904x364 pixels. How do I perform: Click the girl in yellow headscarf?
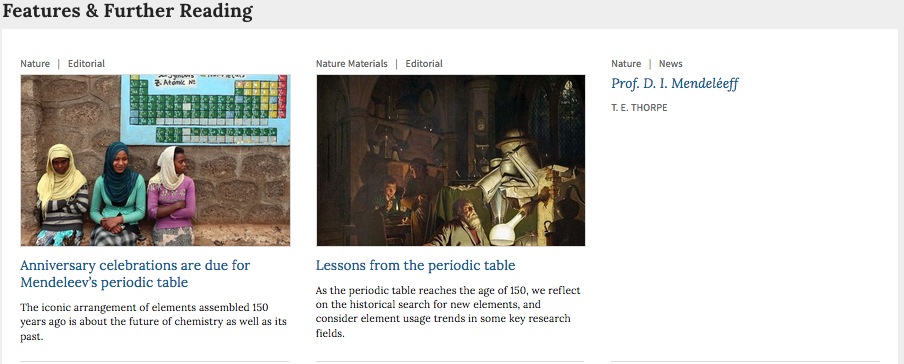click(62, 194)
